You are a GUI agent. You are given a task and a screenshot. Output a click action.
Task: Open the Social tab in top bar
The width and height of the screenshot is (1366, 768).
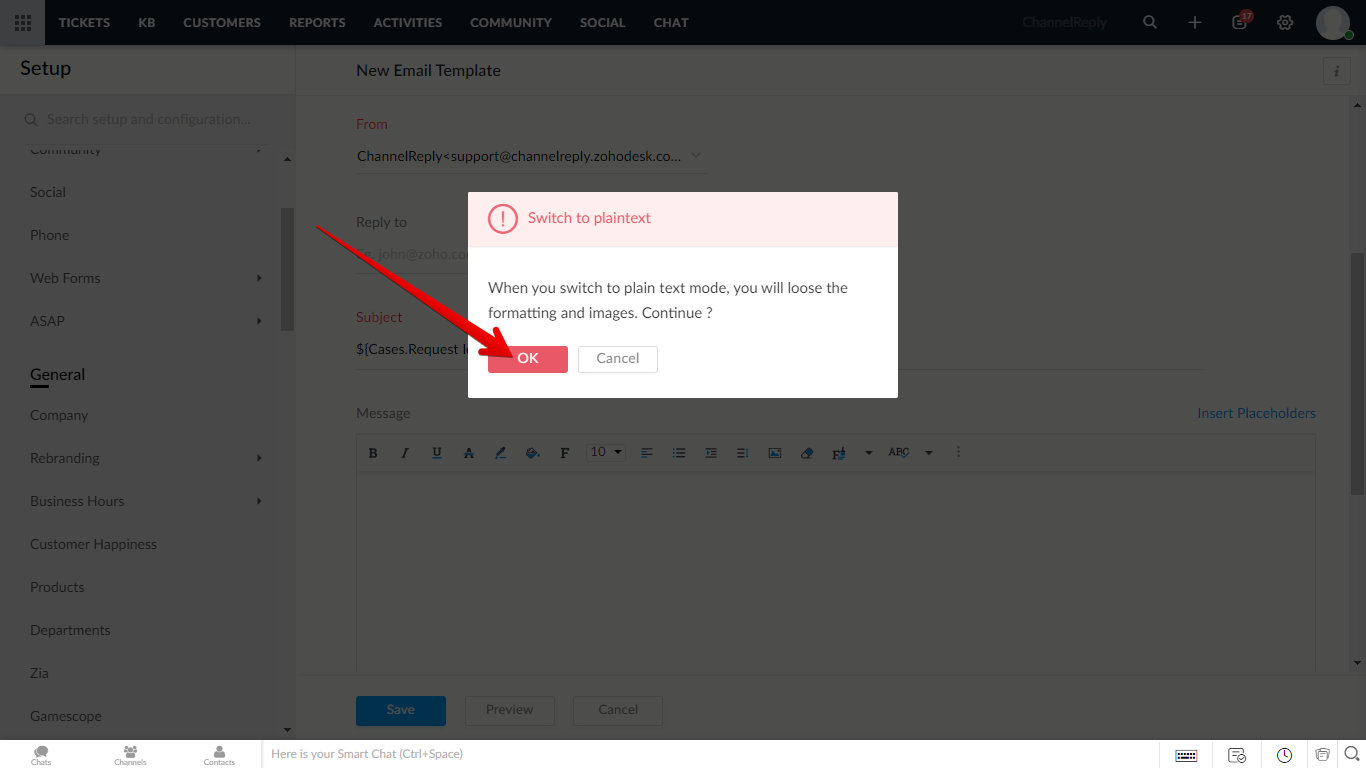point(601,22)
